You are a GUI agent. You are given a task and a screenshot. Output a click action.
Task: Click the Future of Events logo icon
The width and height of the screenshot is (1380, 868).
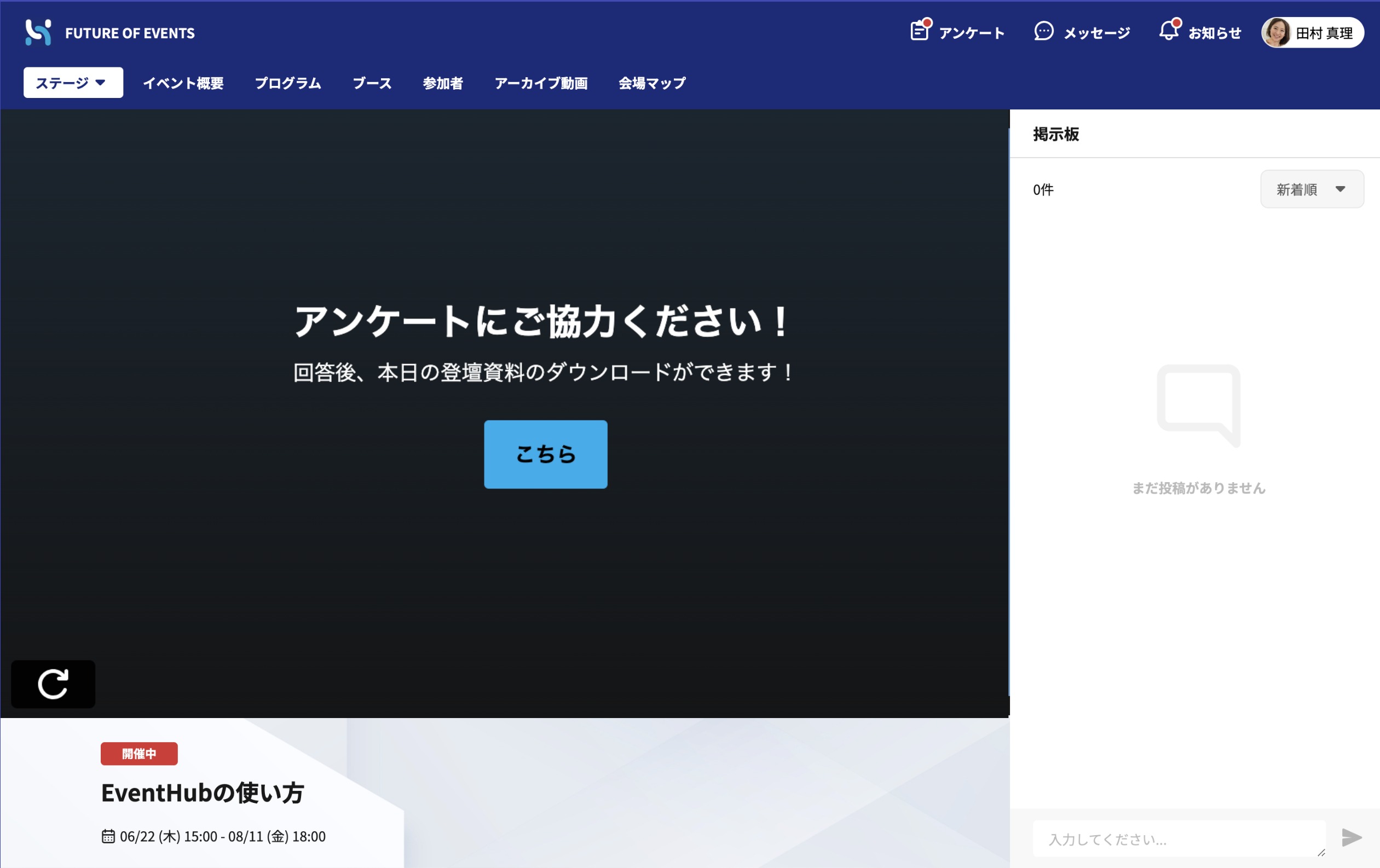click(38, 33)
